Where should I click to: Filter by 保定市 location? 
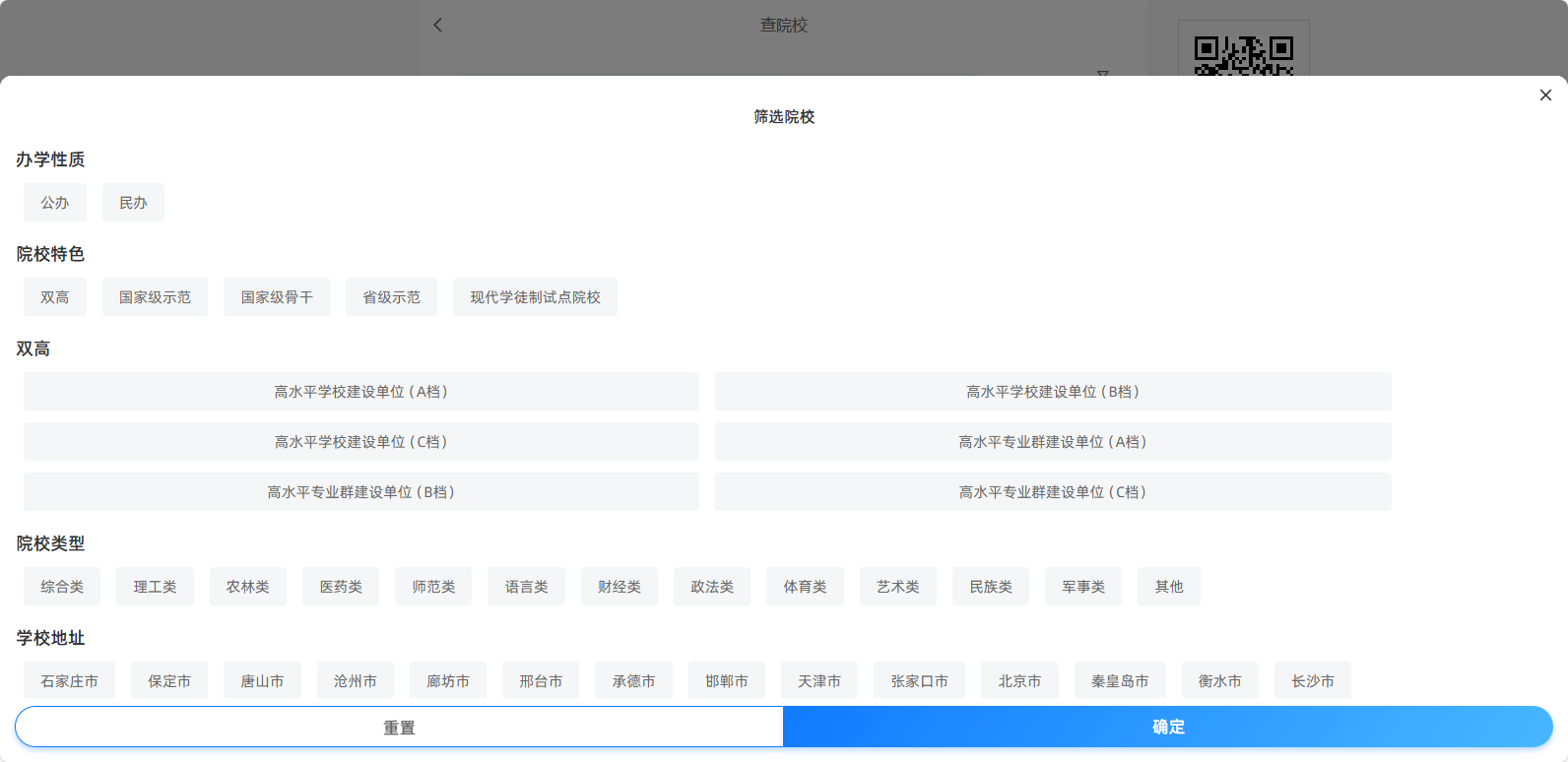pos(169,681)
